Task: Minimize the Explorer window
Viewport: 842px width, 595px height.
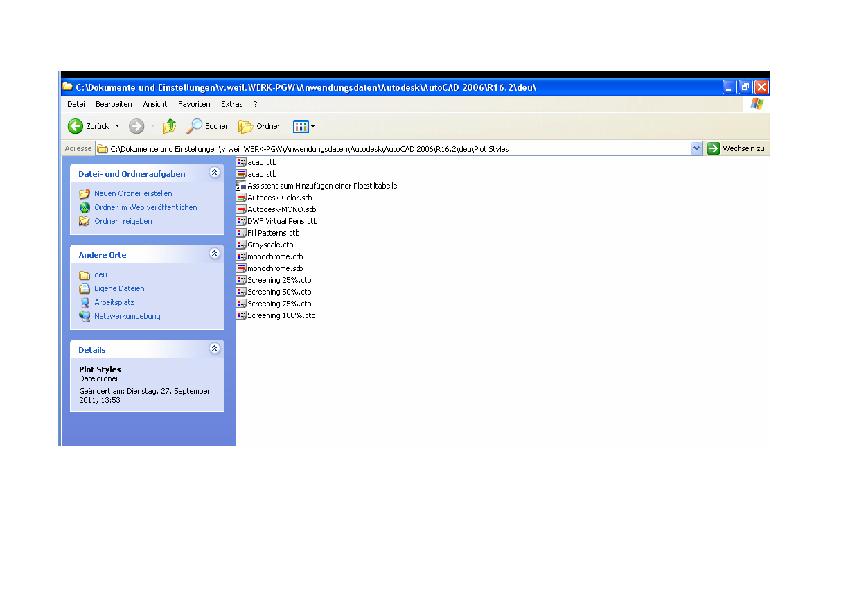Action: [728, 87]
